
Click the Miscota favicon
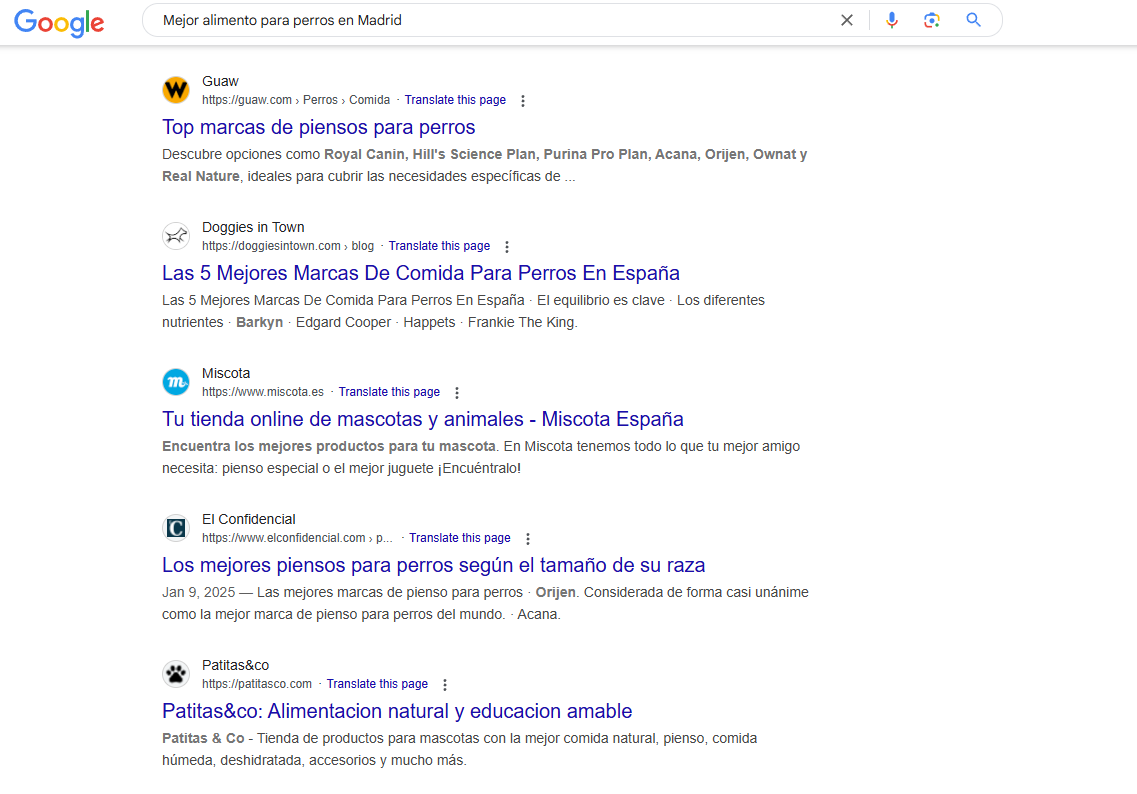175,381
